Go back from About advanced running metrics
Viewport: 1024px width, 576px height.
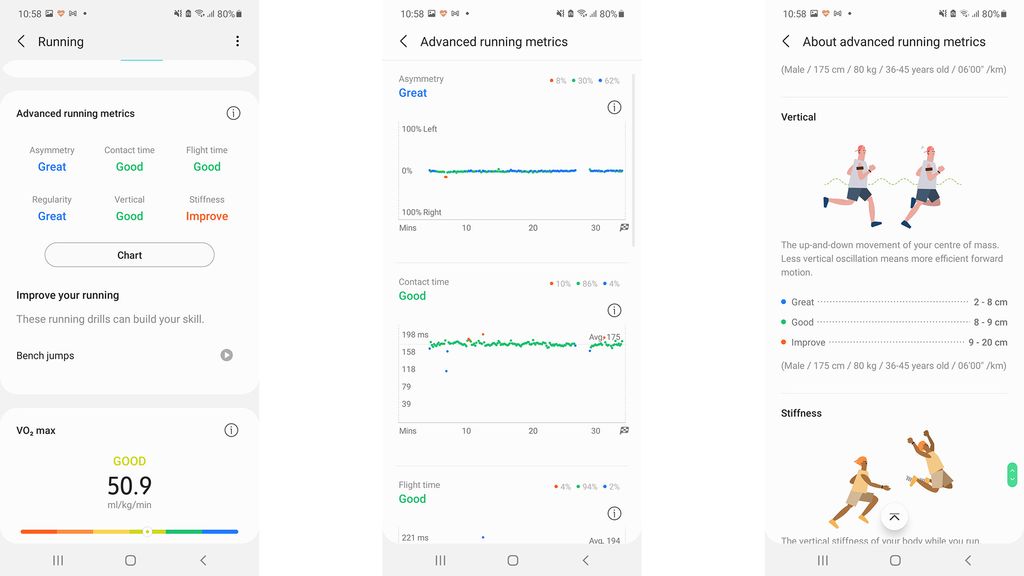(786, 42)
